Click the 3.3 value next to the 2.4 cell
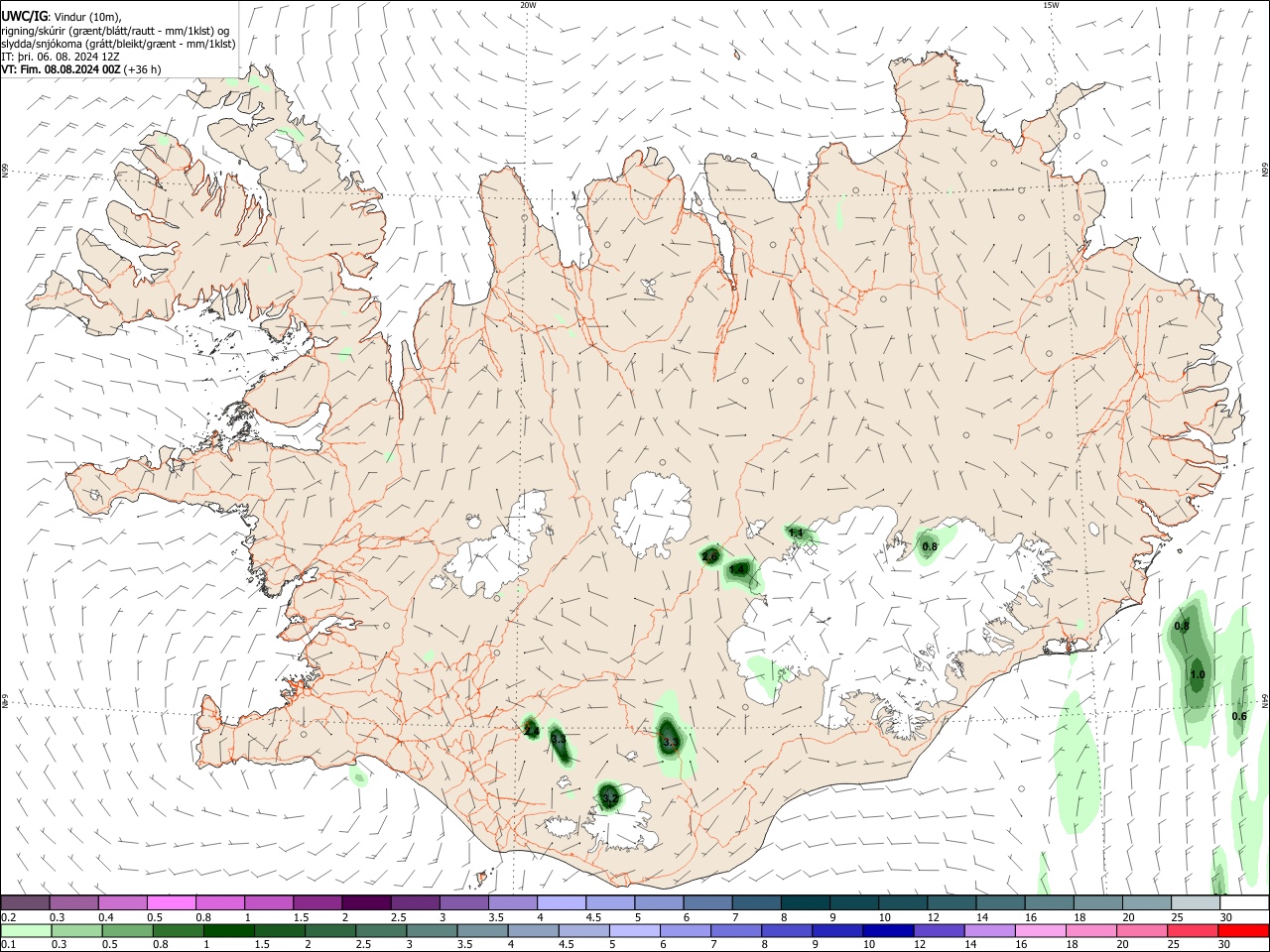Image resolution: width=1270 pixels, height=952 pixels. (x=559, y=740)
